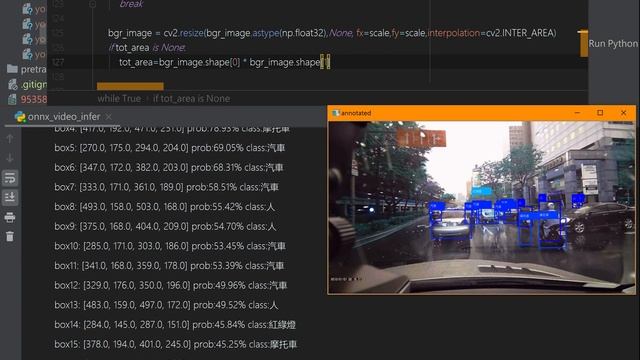
Task: Click the print icon in the run panel
Action: (x=10, y=217)
